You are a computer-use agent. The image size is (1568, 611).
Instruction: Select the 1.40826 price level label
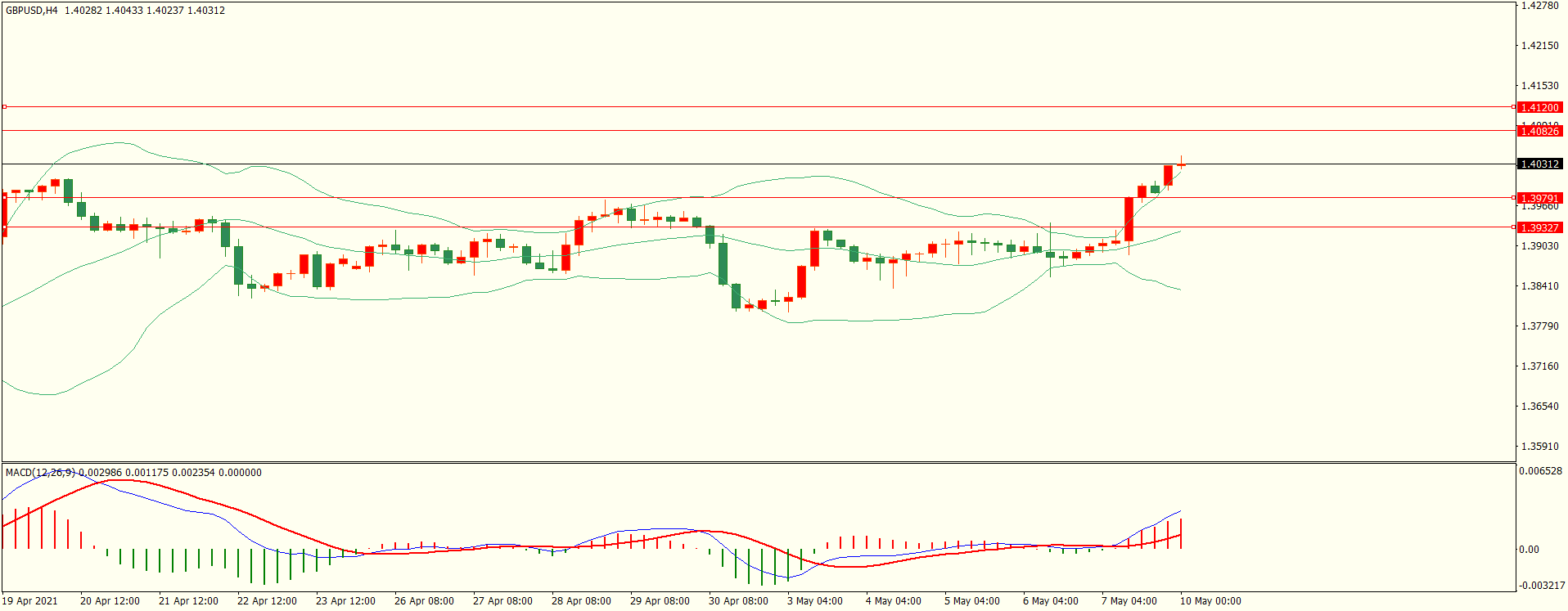pyautogui.click(x=1539, y=131)
